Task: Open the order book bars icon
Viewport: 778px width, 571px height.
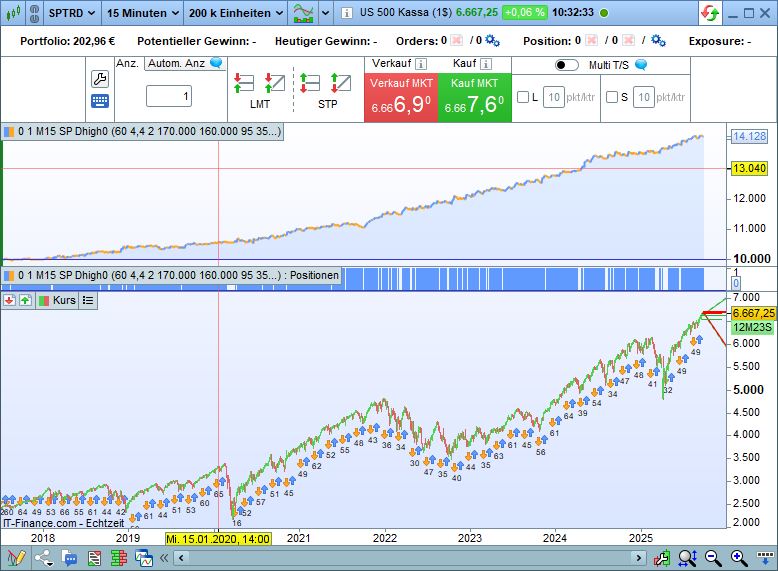Action: click(119, 559)
